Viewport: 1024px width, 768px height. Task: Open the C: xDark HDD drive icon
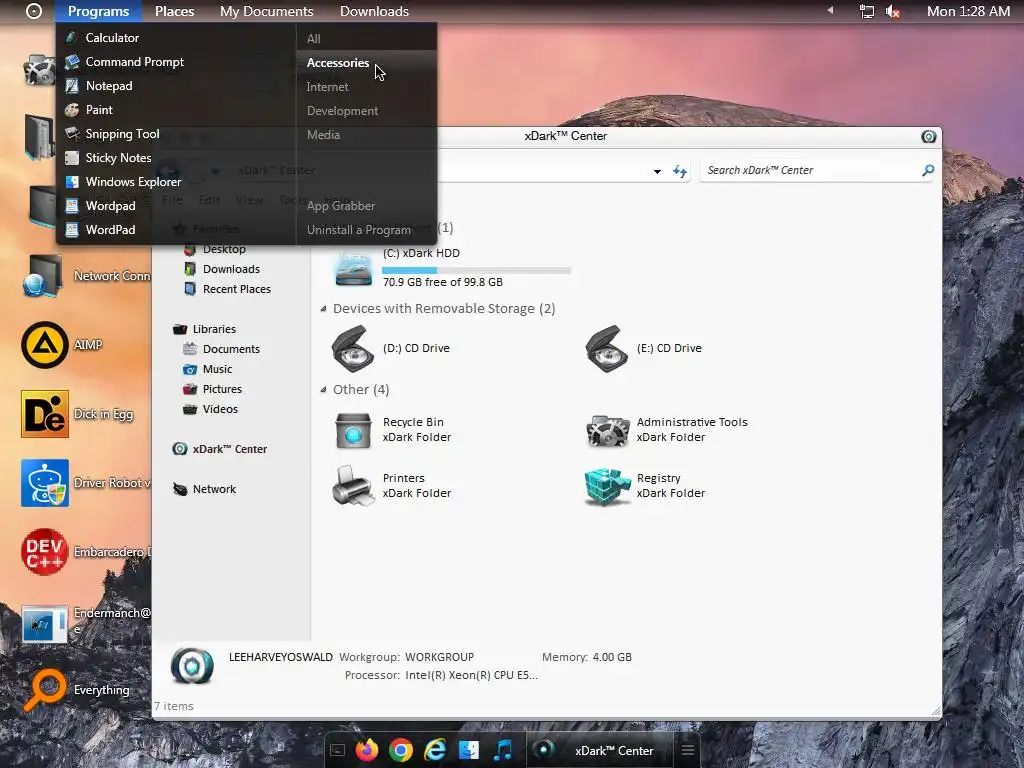(353, 268)
